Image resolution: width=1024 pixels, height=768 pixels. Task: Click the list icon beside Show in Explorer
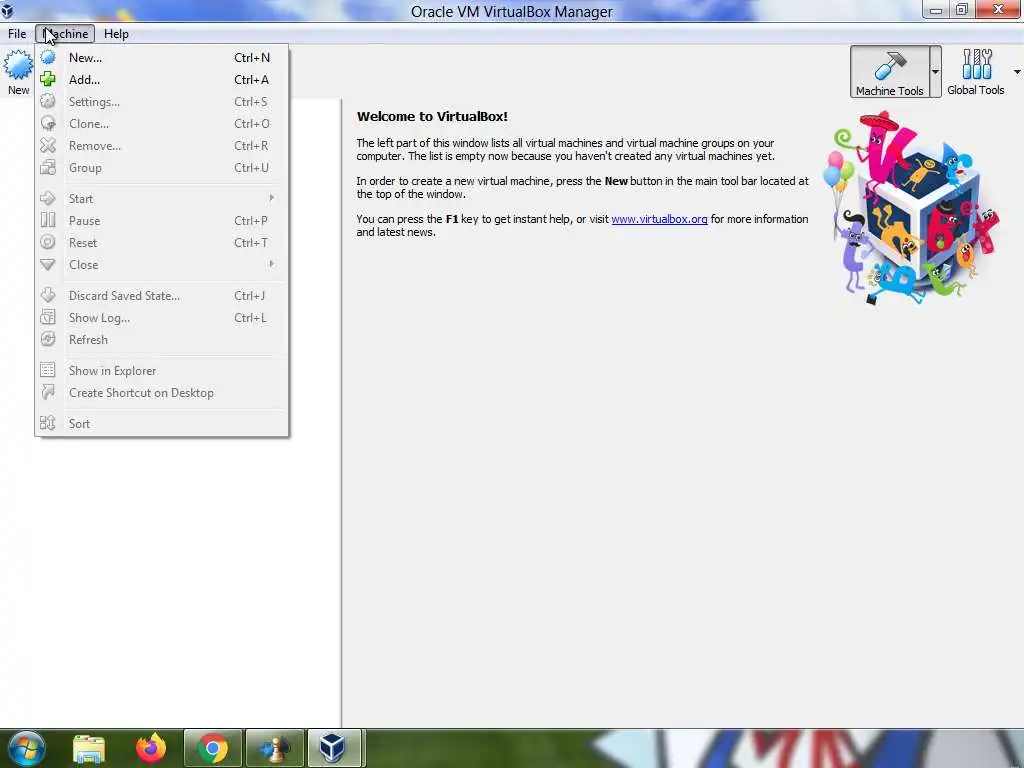pos(48,370)
